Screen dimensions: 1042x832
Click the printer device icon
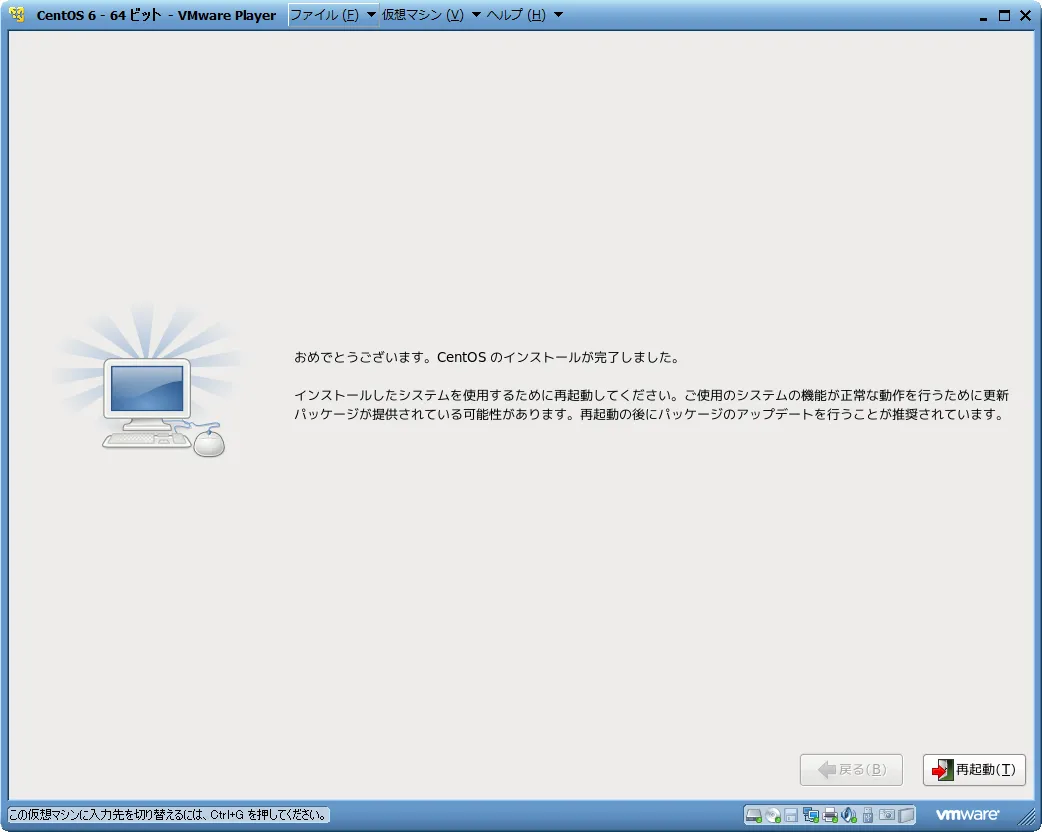point(829,814)
